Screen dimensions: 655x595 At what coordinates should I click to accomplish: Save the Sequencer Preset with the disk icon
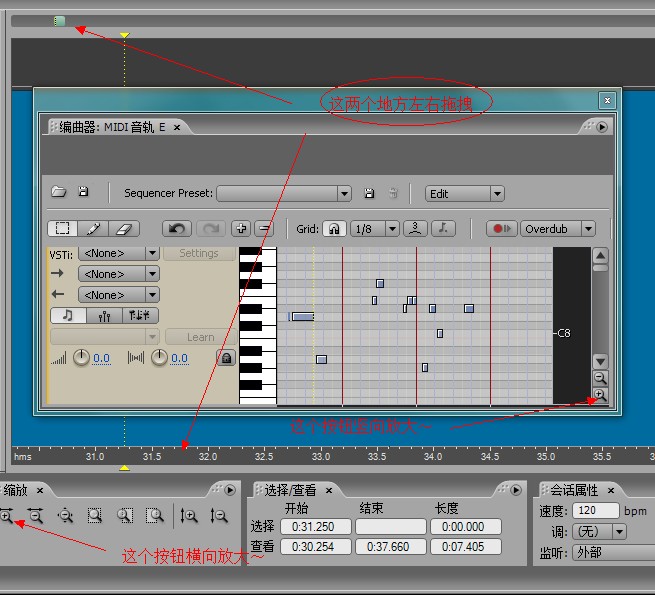point(369,193)
